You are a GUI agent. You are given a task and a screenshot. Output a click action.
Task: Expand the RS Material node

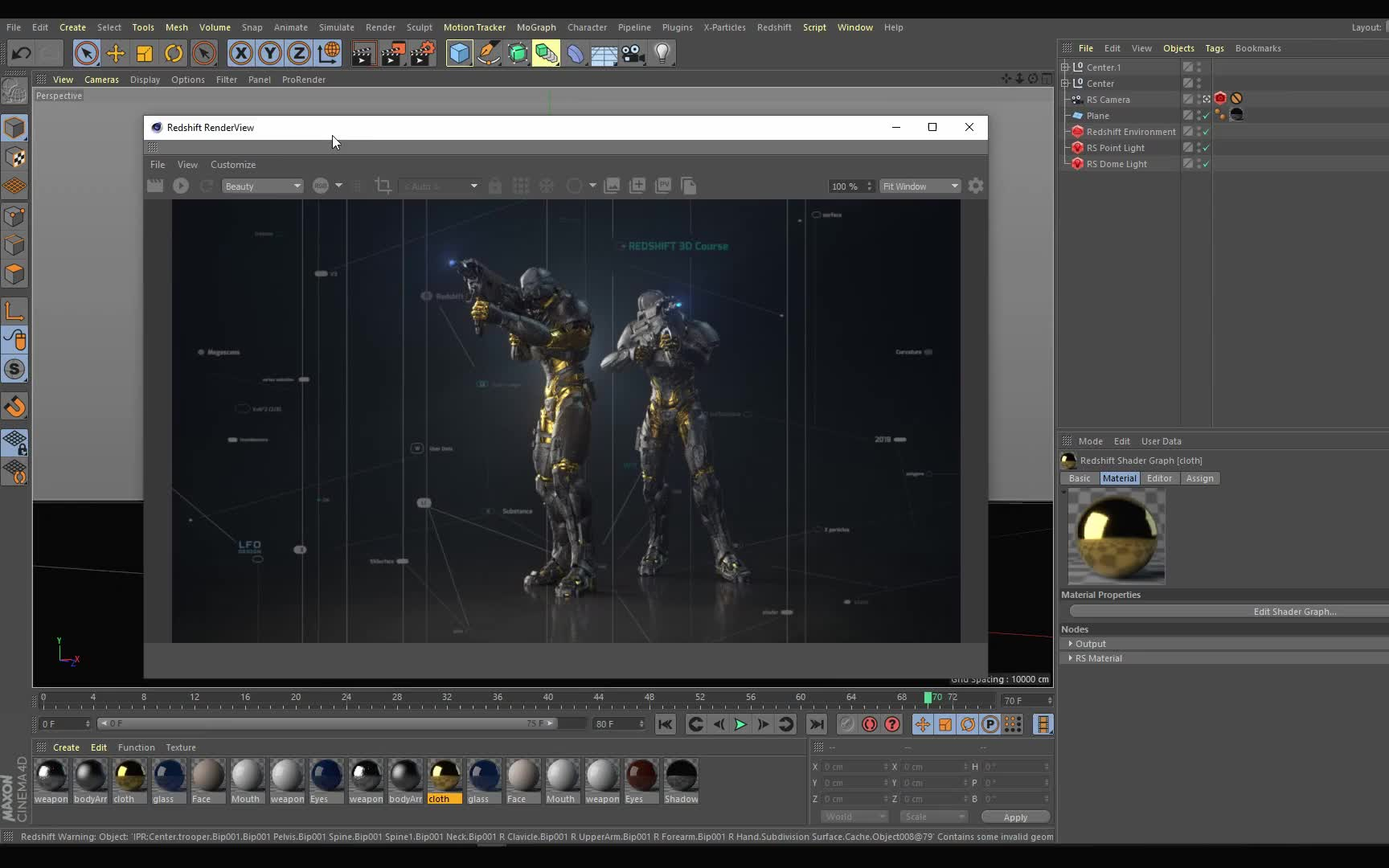coord(1071,658)
